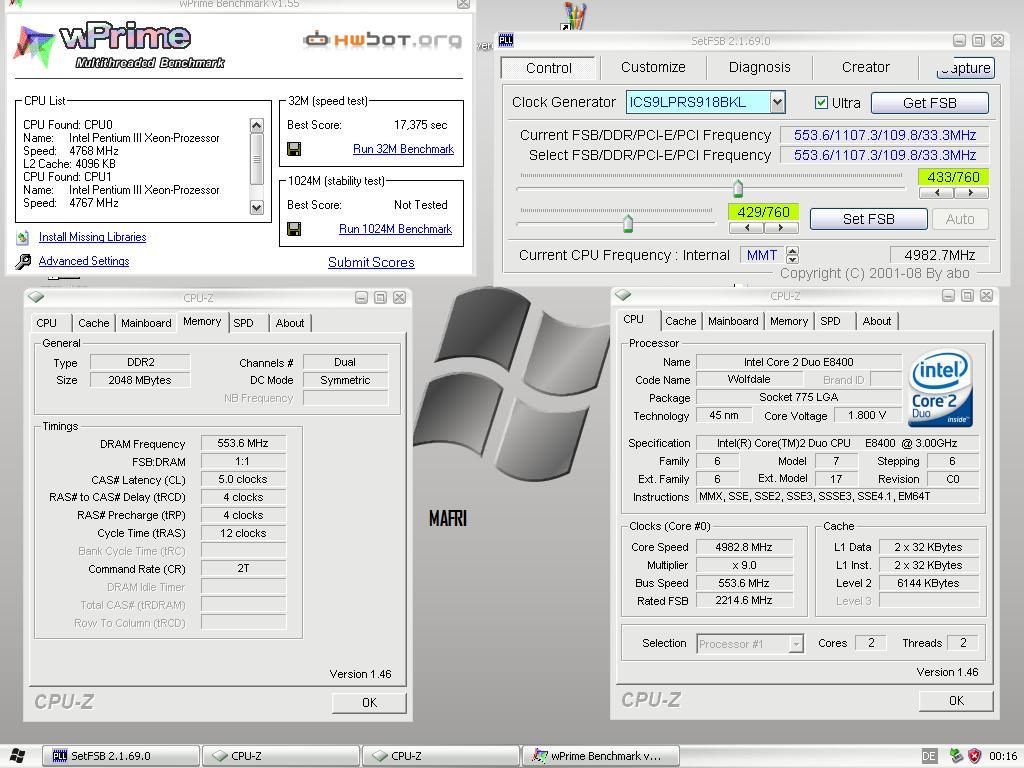Click the right CPU-Z window title icon

pos(623,296)
